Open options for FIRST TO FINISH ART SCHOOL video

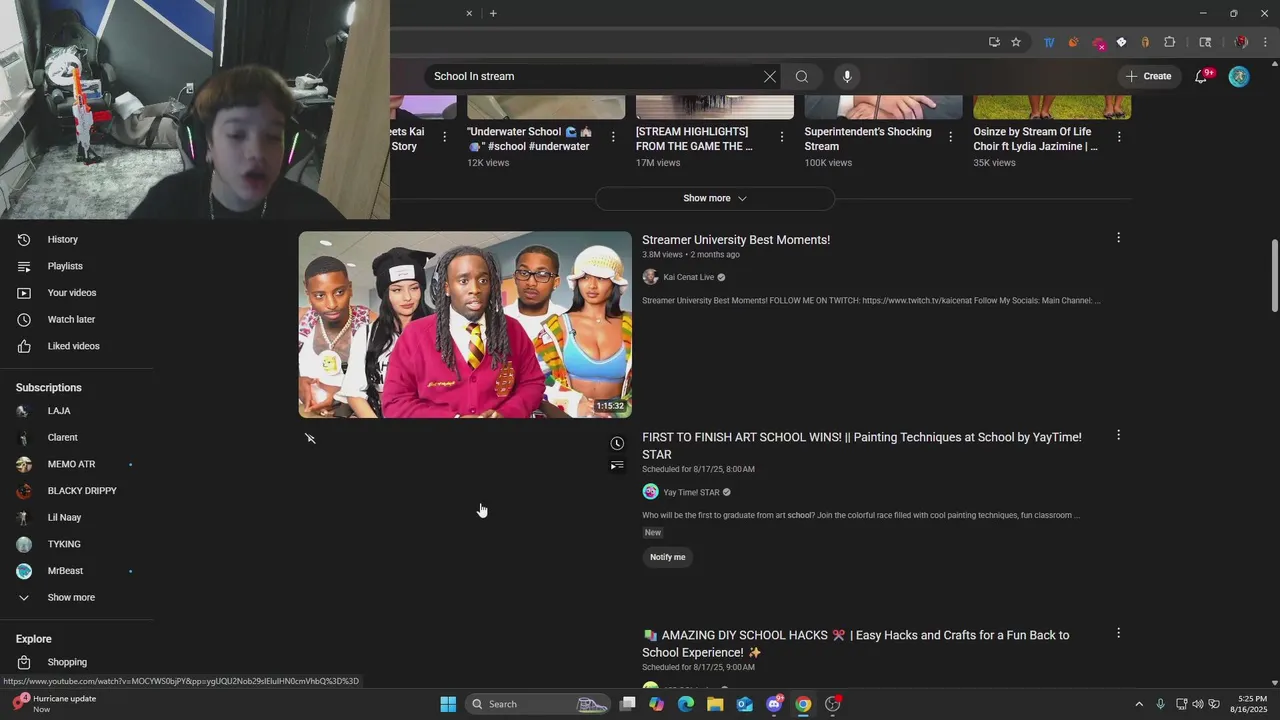pyautogui.click(x=1118, y=435)
